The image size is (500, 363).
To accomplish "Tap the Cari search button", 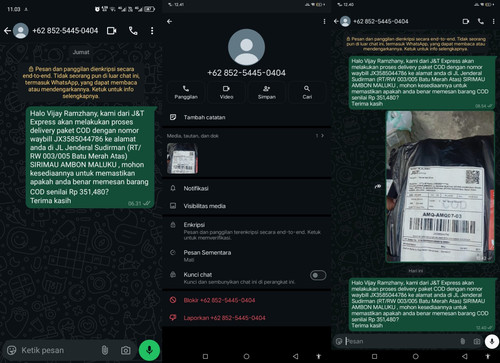I will click(x=307, y=92).
